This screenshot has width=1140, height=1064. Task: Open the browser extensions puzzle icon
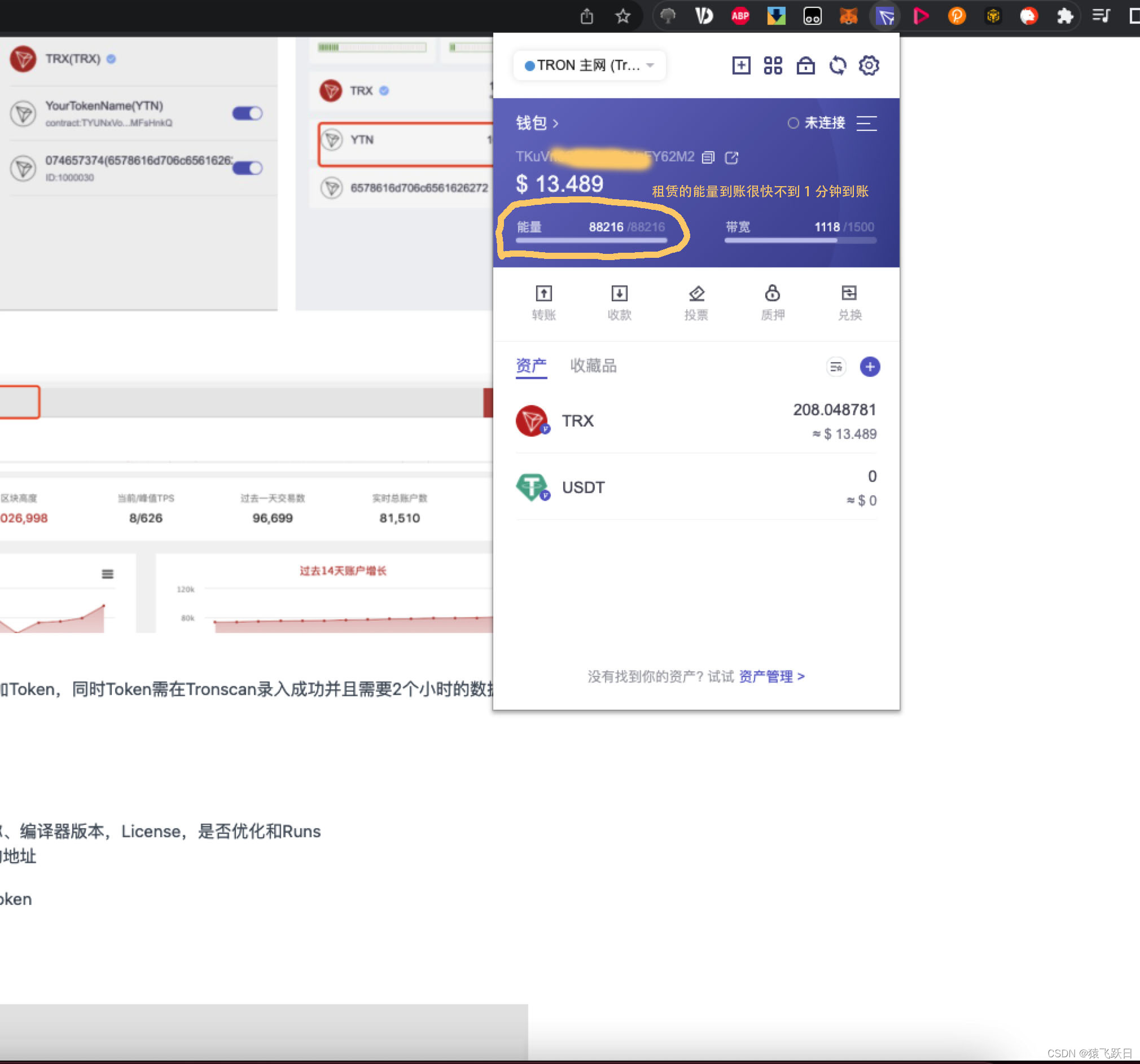(1064, 16)
